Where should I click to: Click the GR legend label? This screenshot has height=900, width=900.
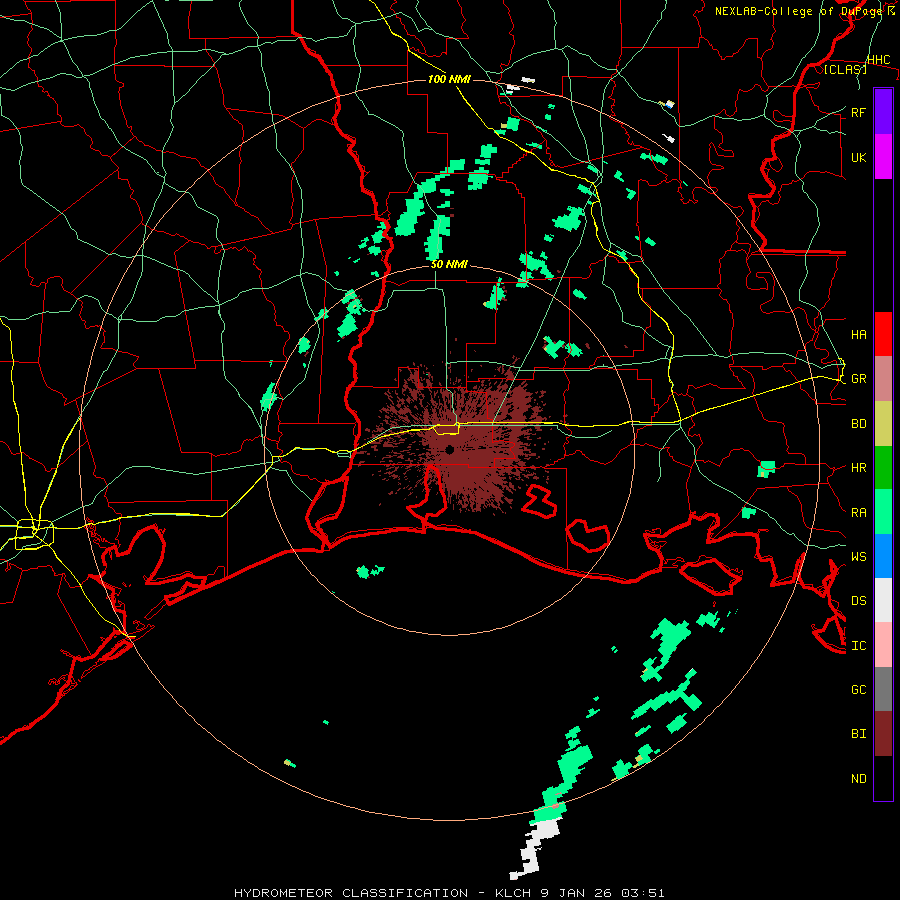click(858, 379)
